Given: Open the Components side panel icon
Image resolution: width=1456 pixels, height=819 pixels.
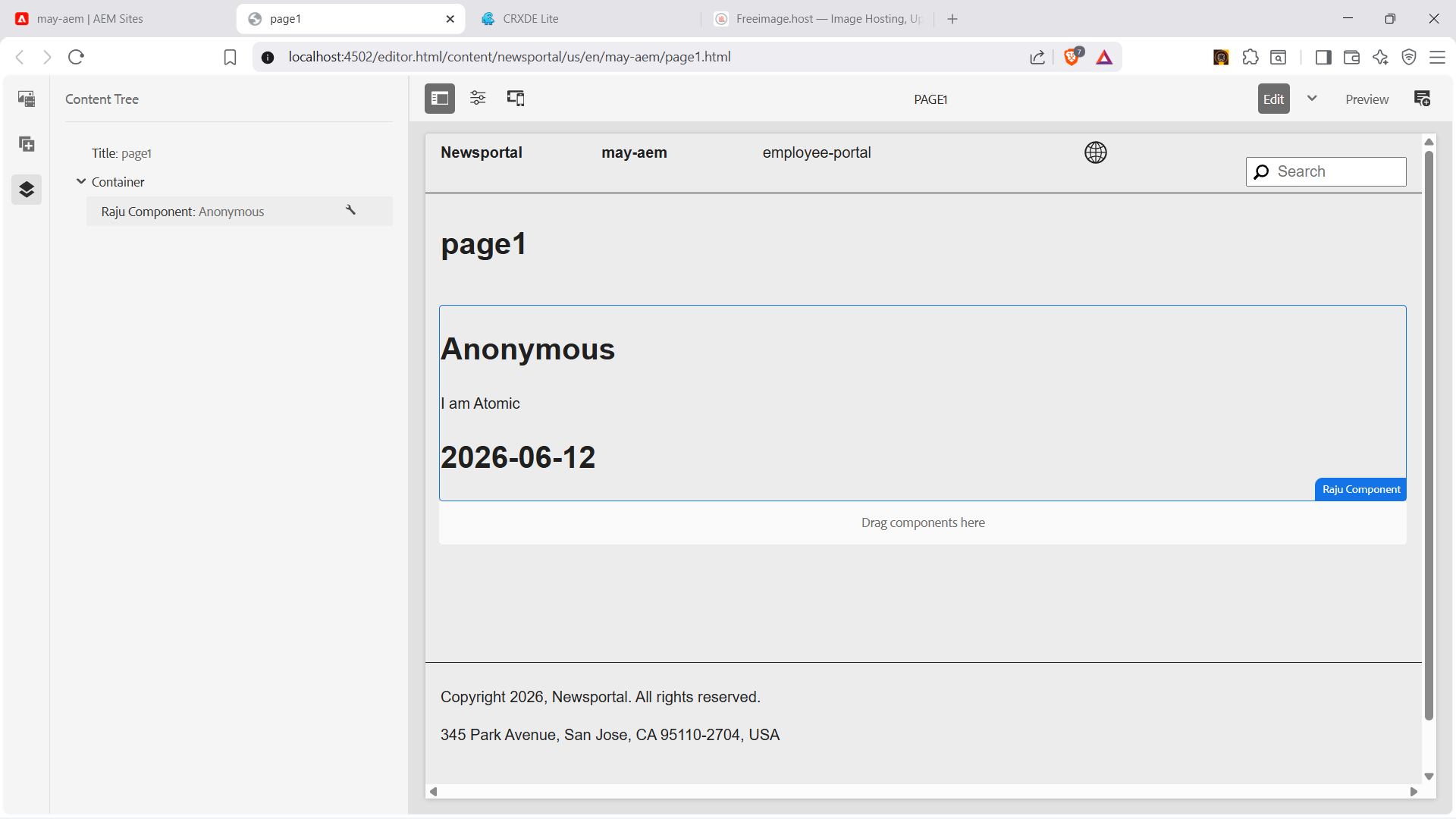Looking at the screenshot, I should point(27,144).
